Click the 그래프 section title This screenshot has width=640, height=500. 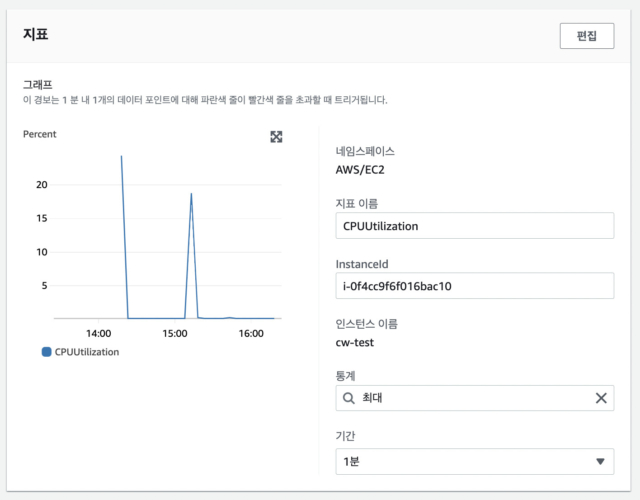(x=38, y=85)
